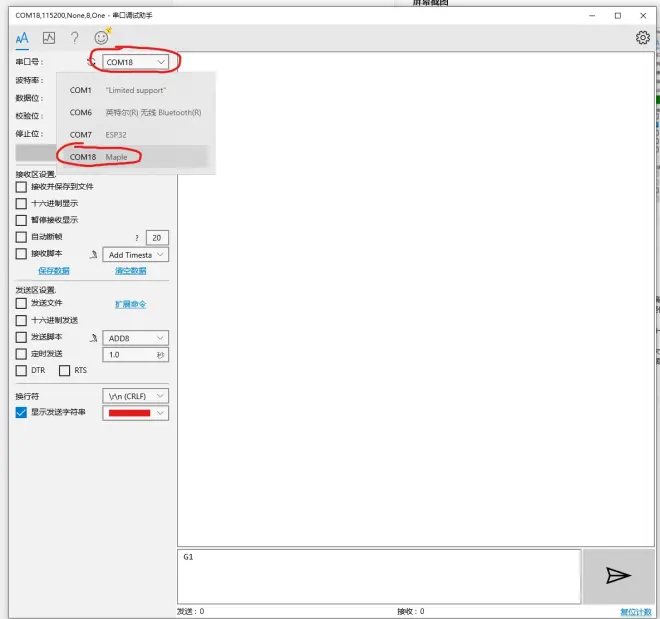
Task: Select COM18 Maple port from list
Action: pos(136,157)
